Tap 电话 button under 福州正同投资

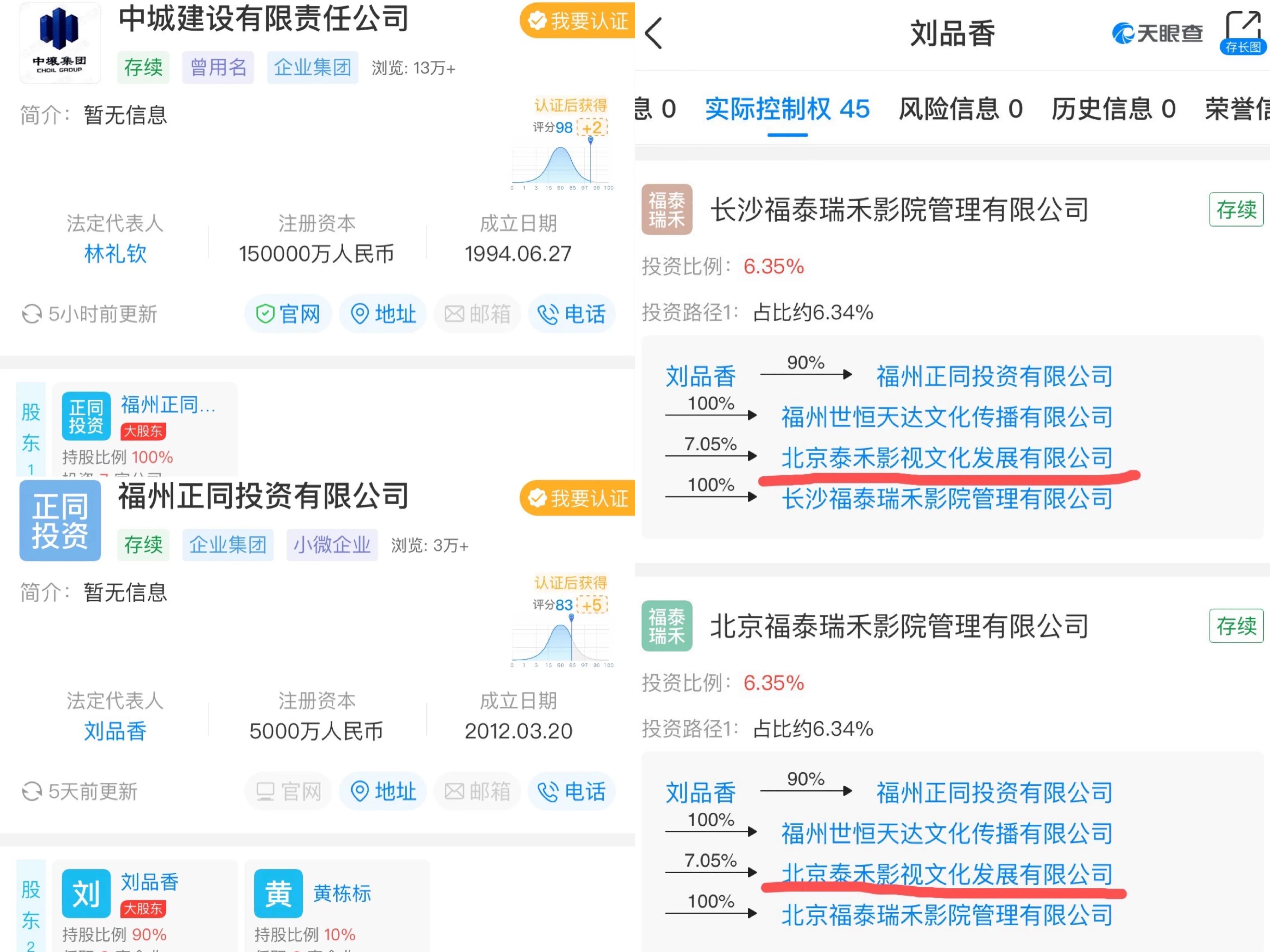click(572, 791)
